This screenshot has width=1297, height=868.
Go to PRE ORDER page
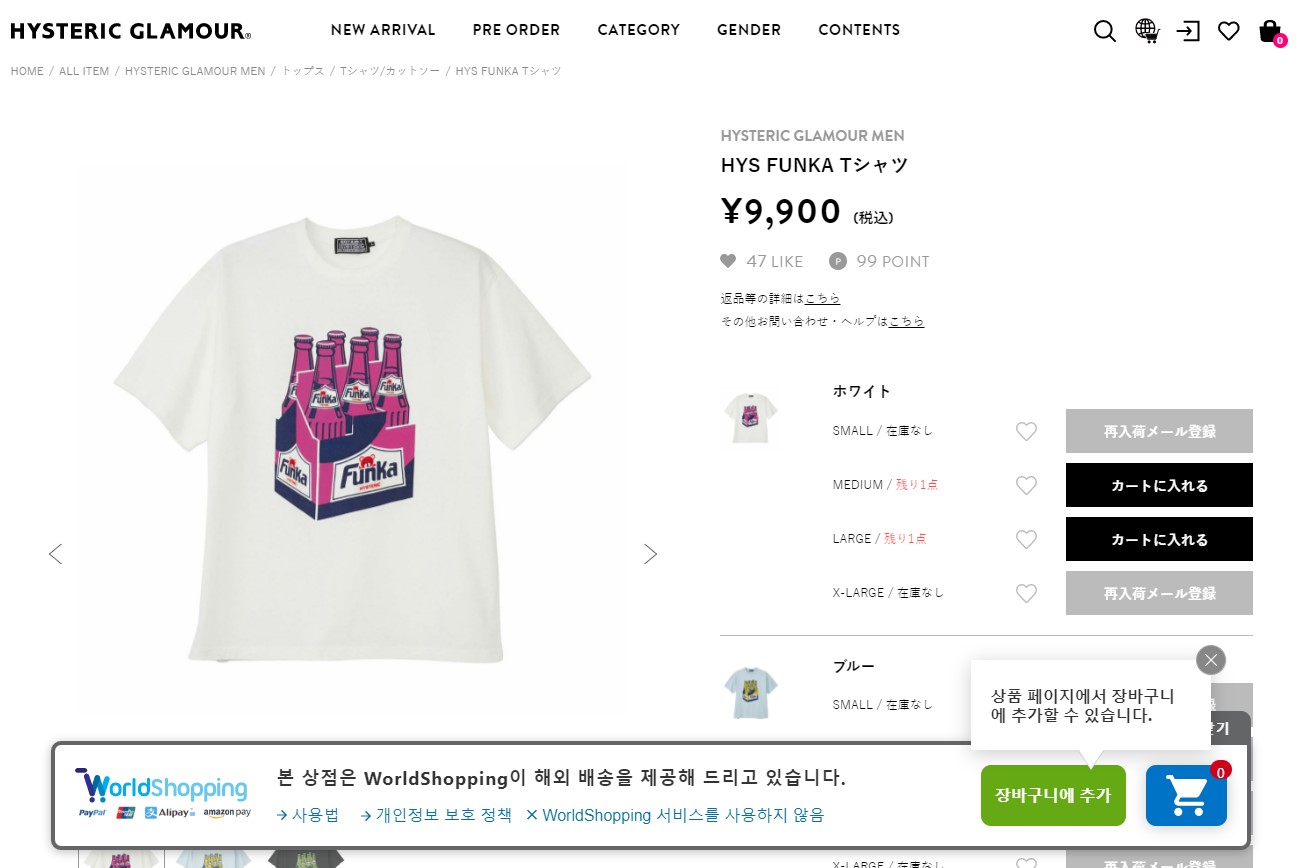(516, 30)
